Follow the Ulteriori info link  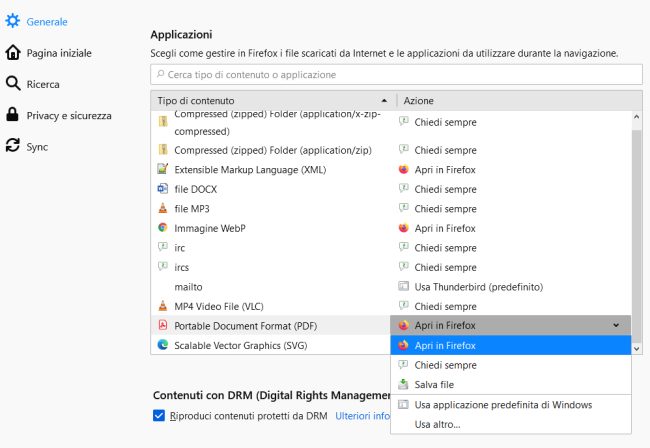[x=362, y=416]
